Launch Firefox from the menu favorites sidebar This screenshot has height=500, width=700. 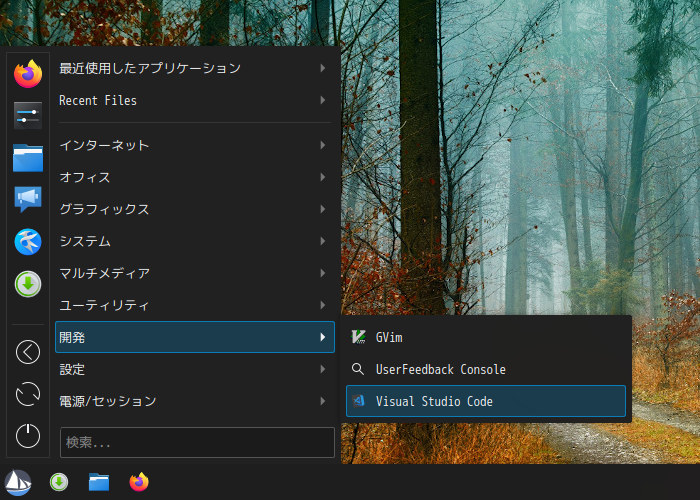pos(28,74)
